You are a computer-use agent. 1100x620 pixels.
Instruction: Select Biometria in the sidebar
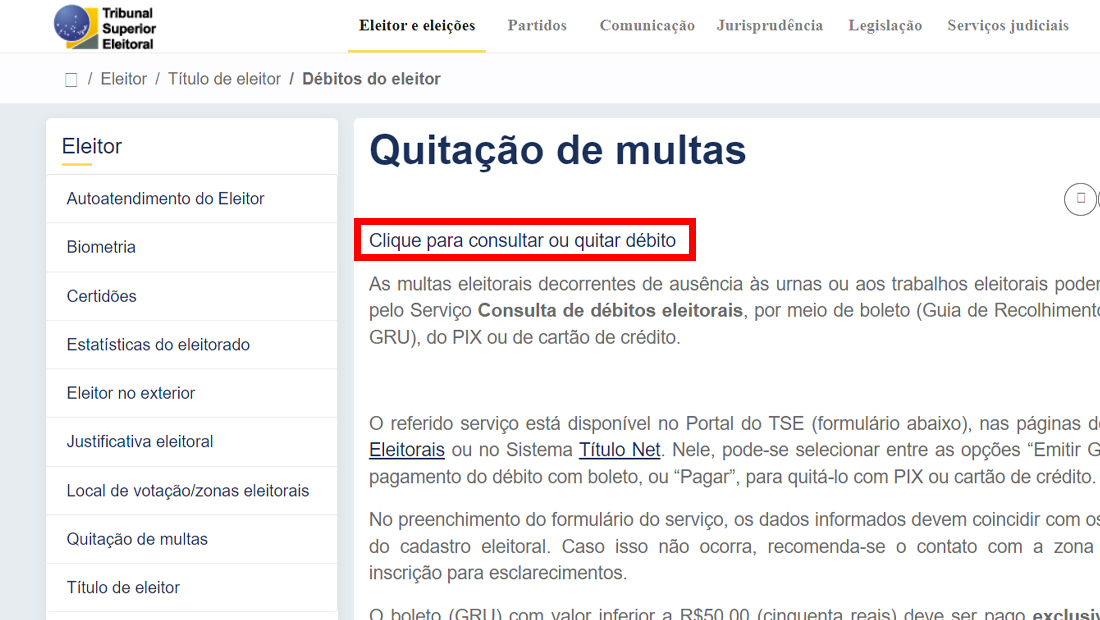[x=101, y=247]
